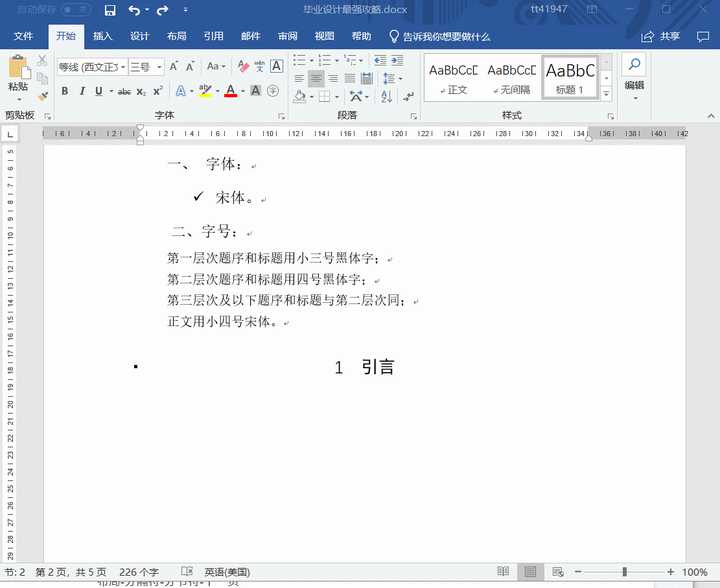The height and width of the screenshot is (588, 720).
Task: Click the red font color icon
Action: tap(231, 90)
